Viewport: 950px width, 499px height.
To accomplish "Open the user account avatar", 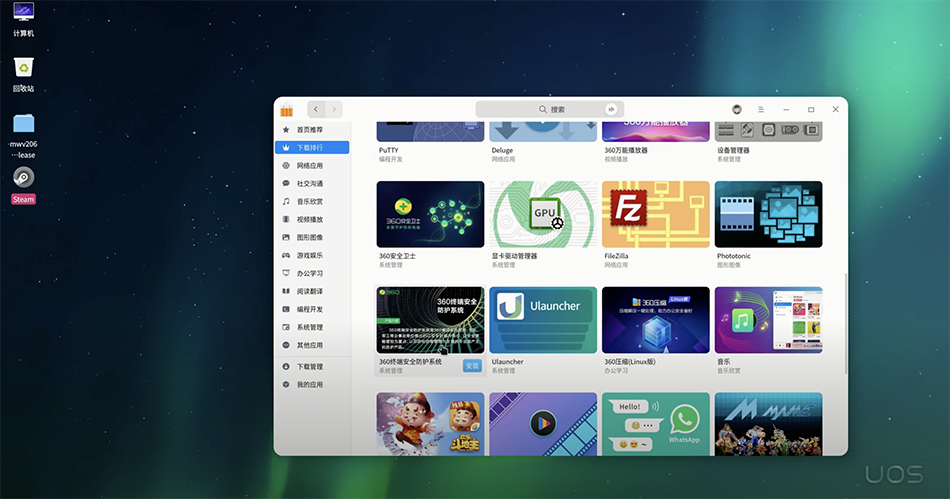I will (x=737, y=110).
